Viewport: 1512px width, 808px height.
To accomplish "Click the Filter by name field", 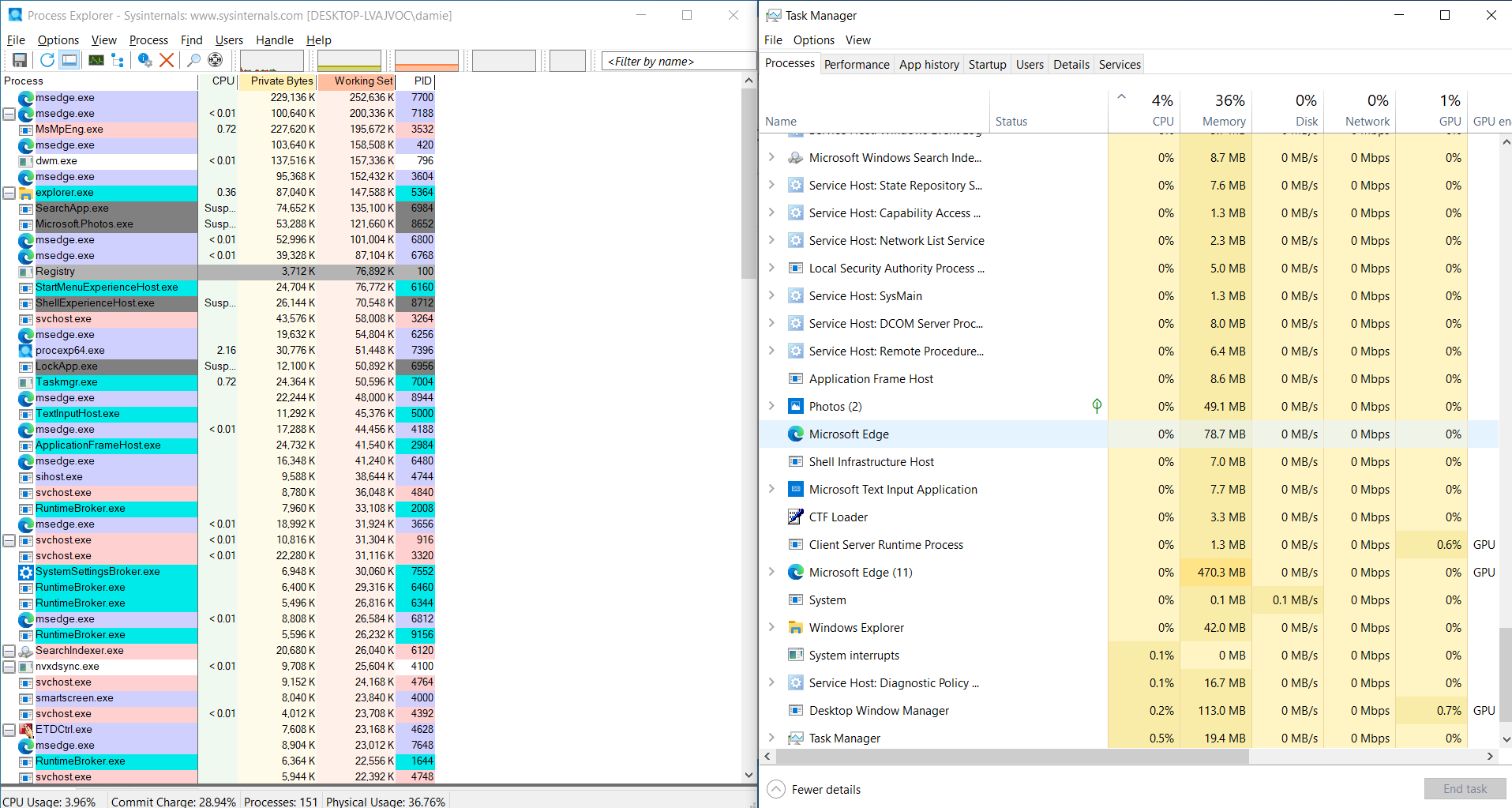I will [x=678, y=61].
